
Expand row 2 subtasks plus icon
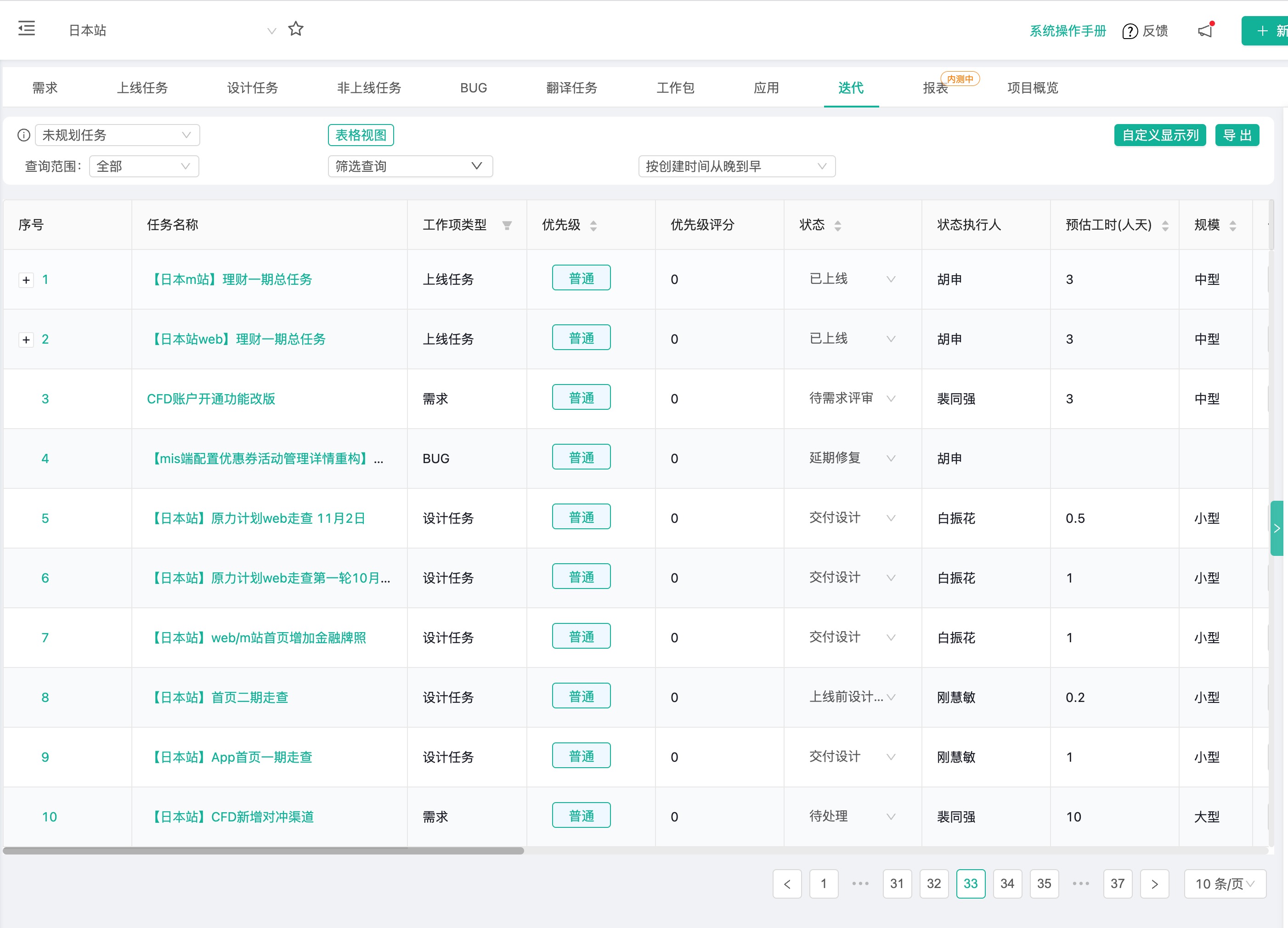pyautogui.click(x=26, y=340)
